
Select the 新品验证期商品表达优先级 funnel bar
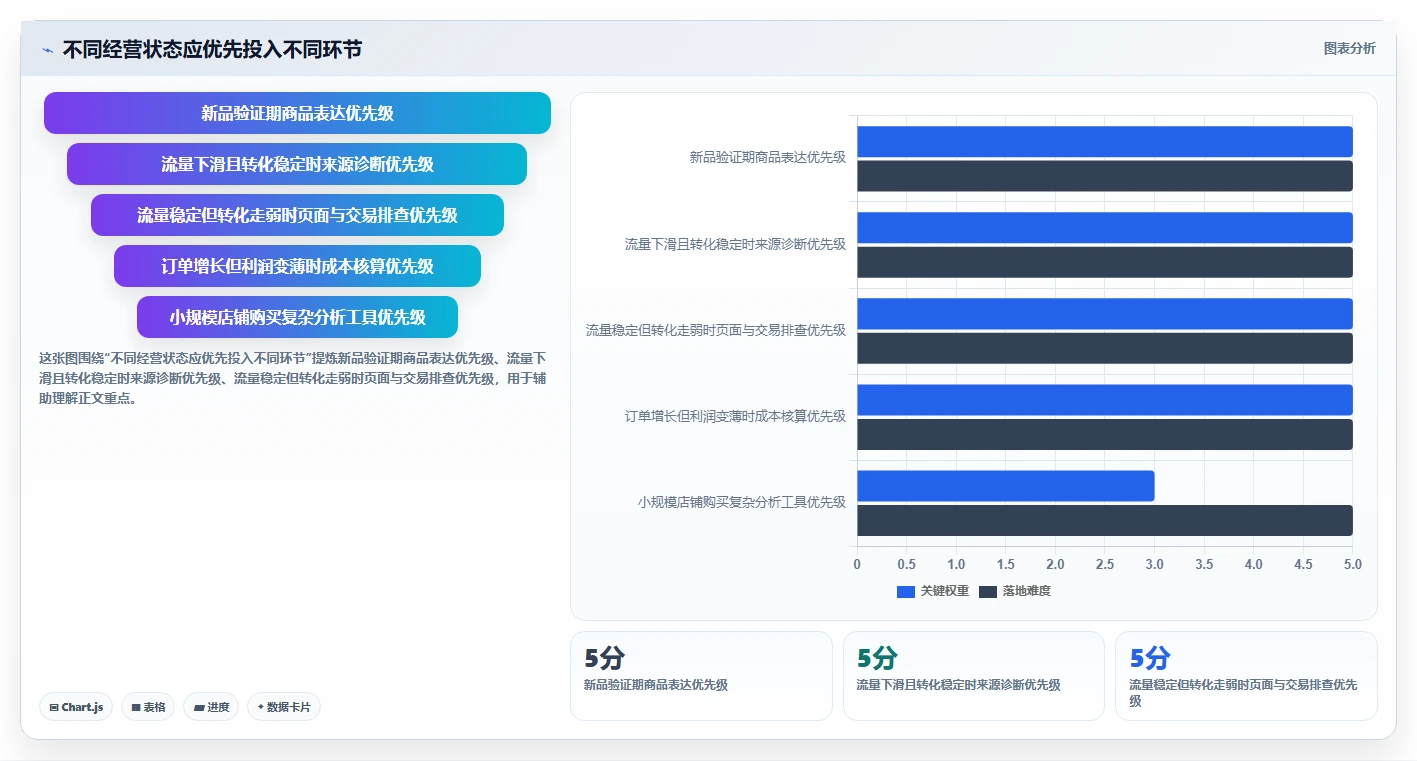coord(297,113)
